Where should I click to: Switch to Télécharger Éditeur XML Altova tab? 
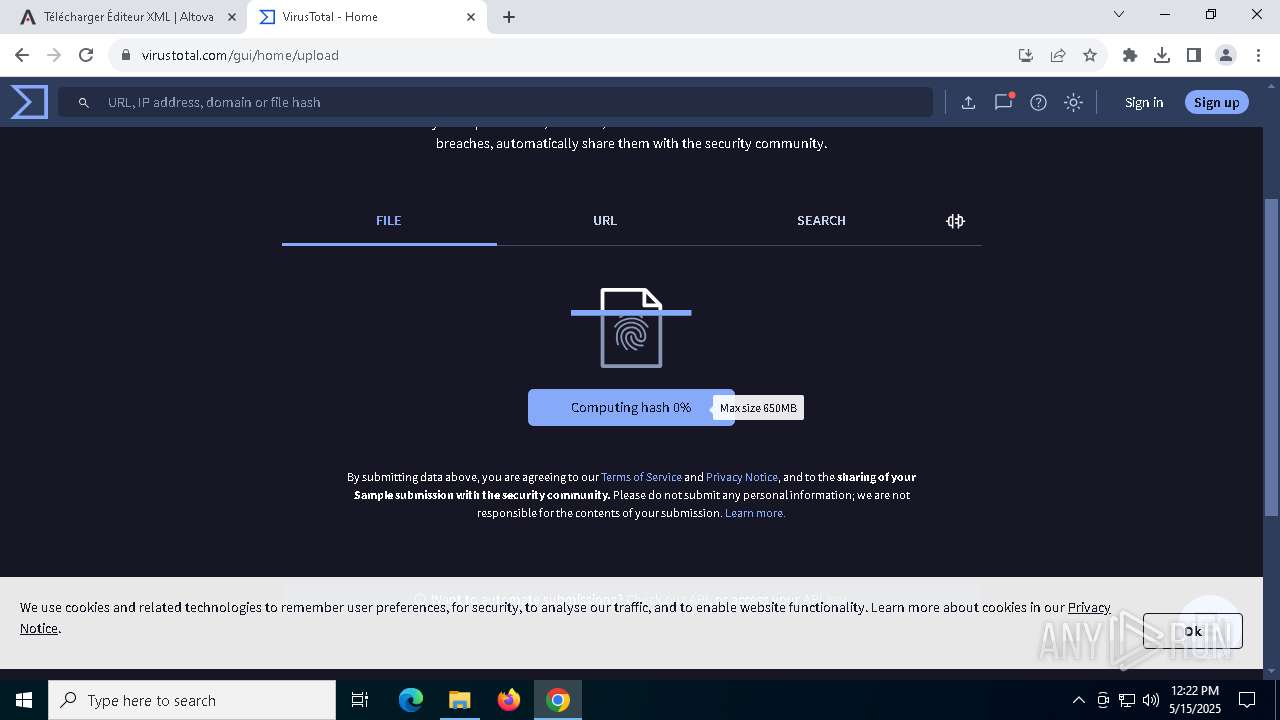tap(128, 17)
